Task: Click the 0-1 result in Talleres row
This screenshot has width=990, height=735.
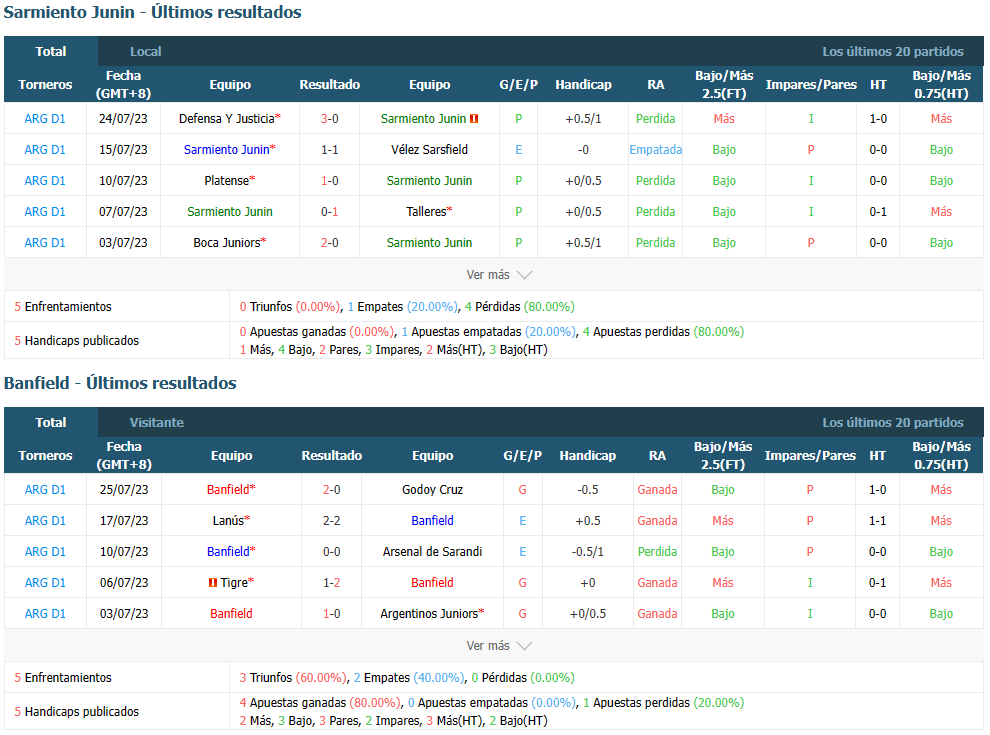Action: (330, 212)
